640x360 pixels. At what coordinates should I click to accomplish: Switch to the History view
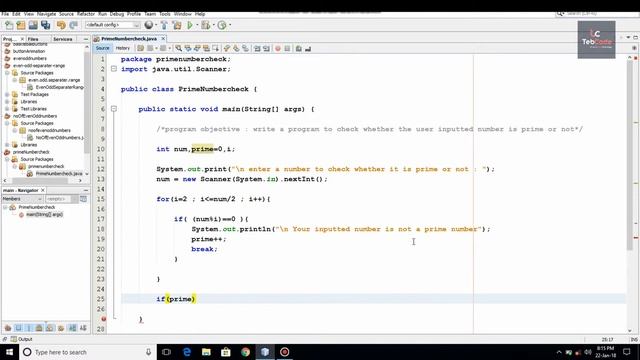122,48
